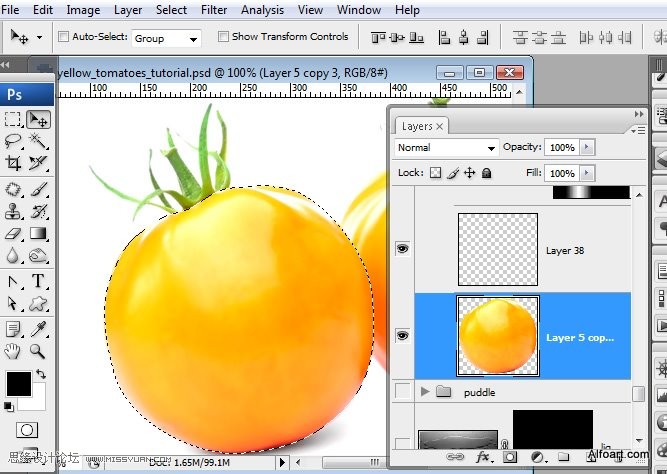Open the Move tool preset picker
The image size is (667, 474).
coord(40,37)
